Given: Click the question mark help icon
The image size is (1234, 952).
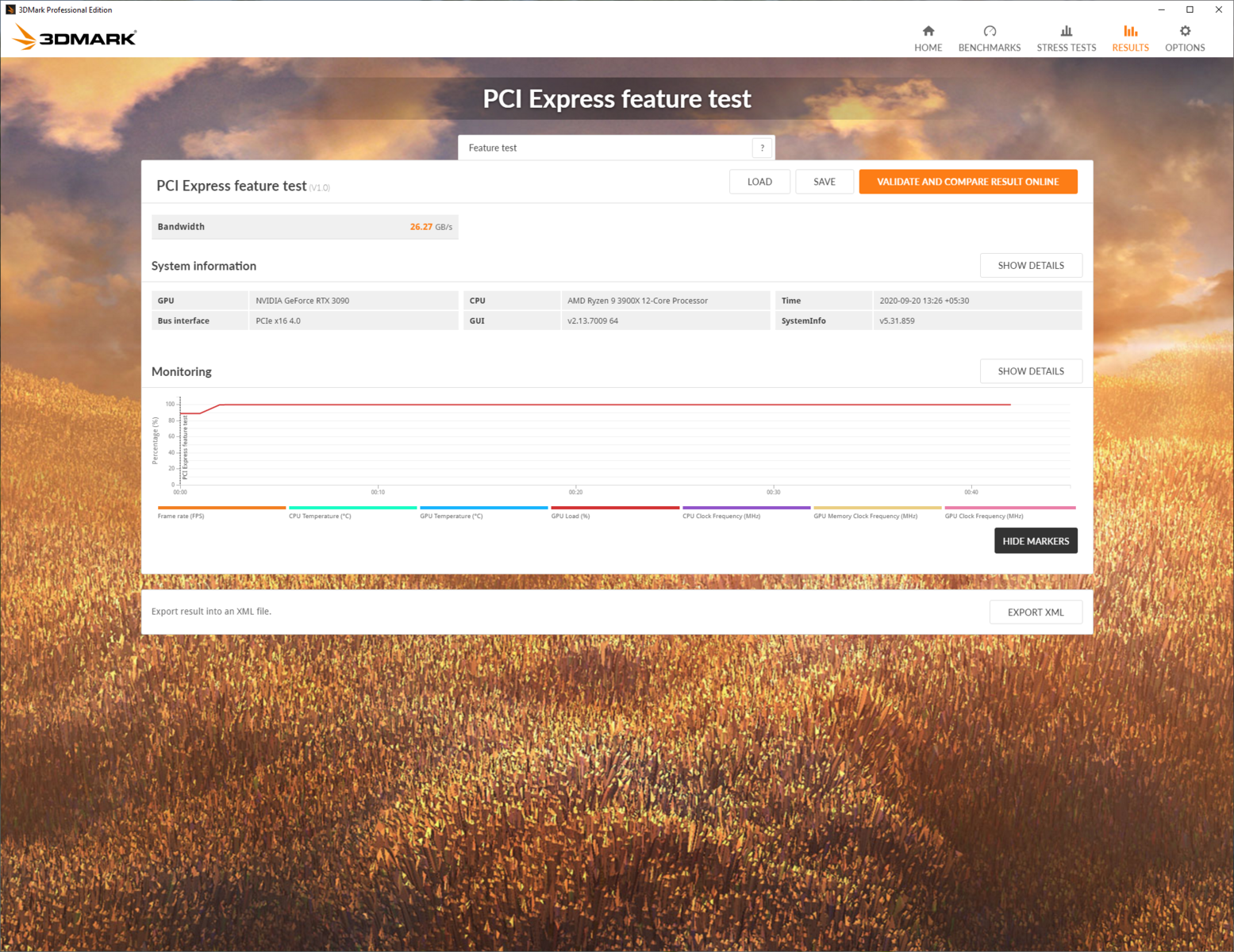Looking at the screenshot, I should click(x=762, y=148).
